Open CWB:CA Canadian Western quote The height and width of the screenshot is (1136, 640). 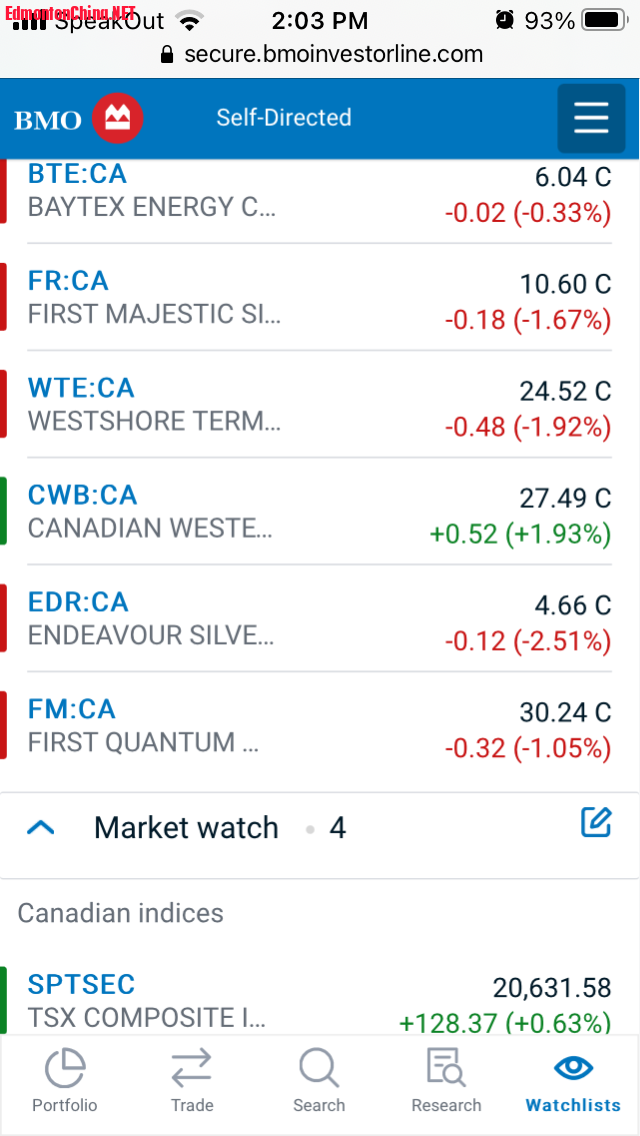click(x=150, y=511)
